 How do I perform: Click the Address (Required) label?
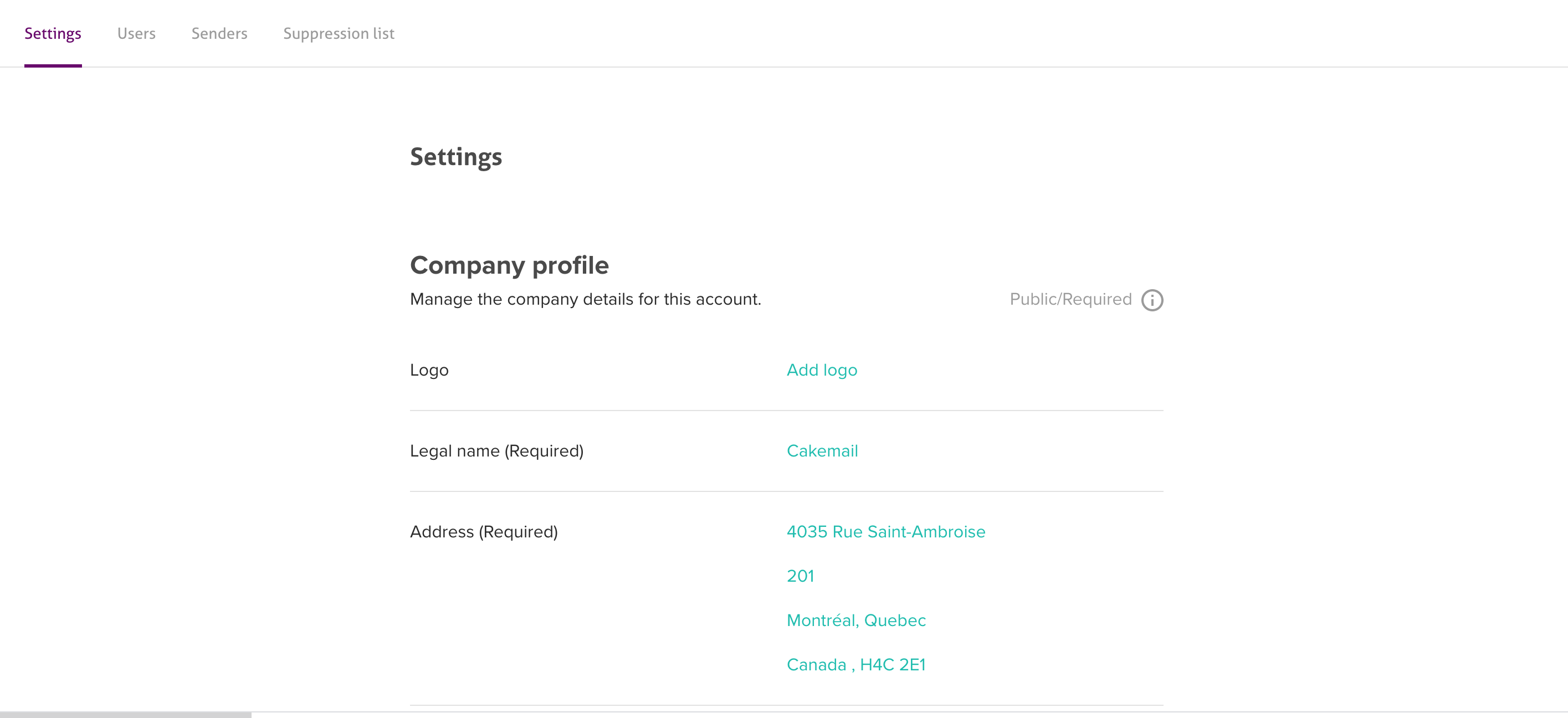click(483, 532)
